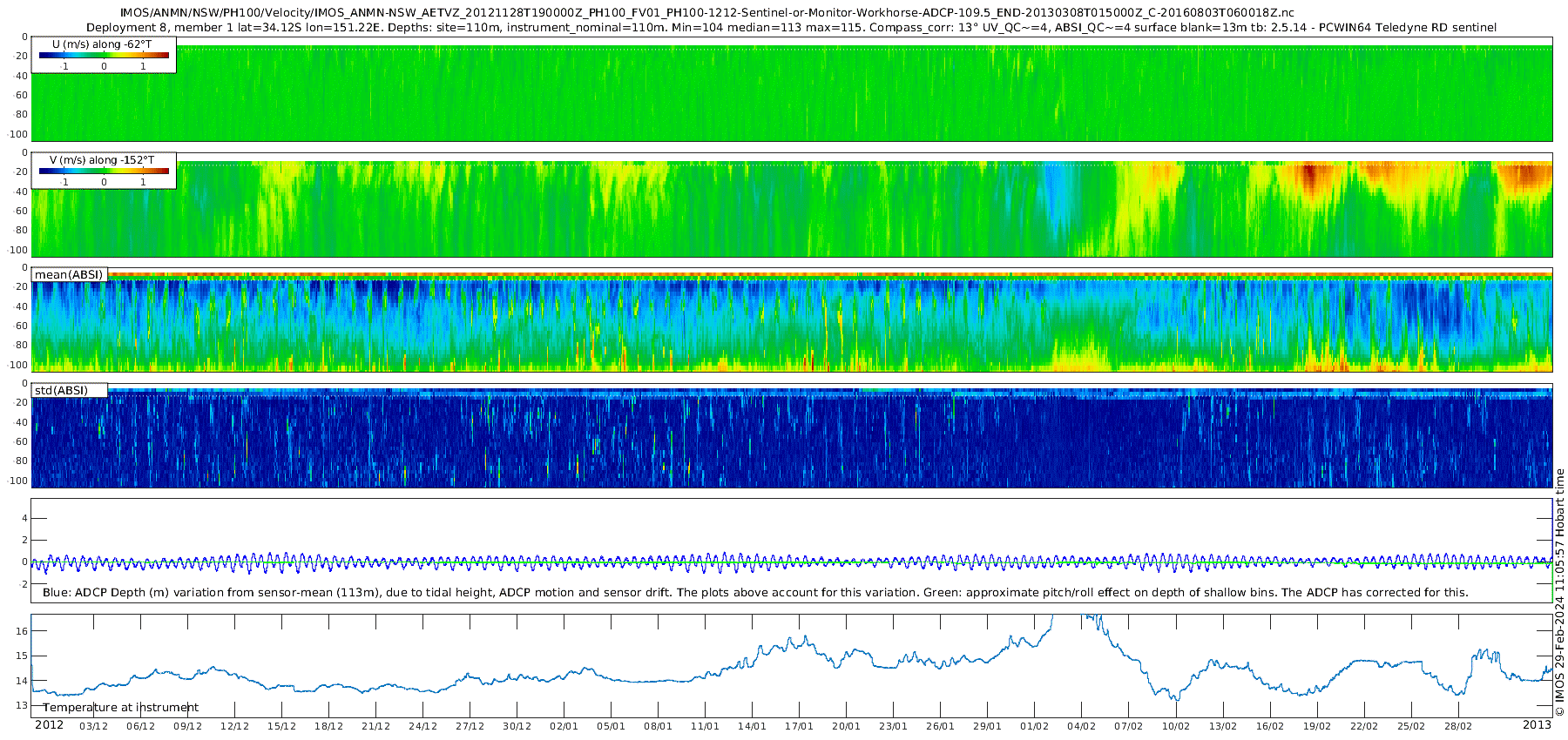Click the temperature curve minimum above 10/02

click(1174, 697)
